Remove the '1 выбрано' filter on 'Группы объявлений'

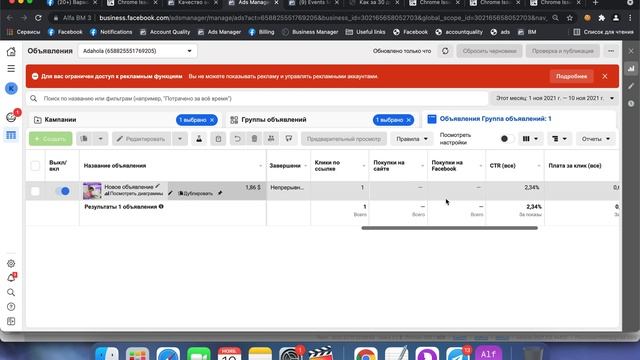(x=409, y=120)
